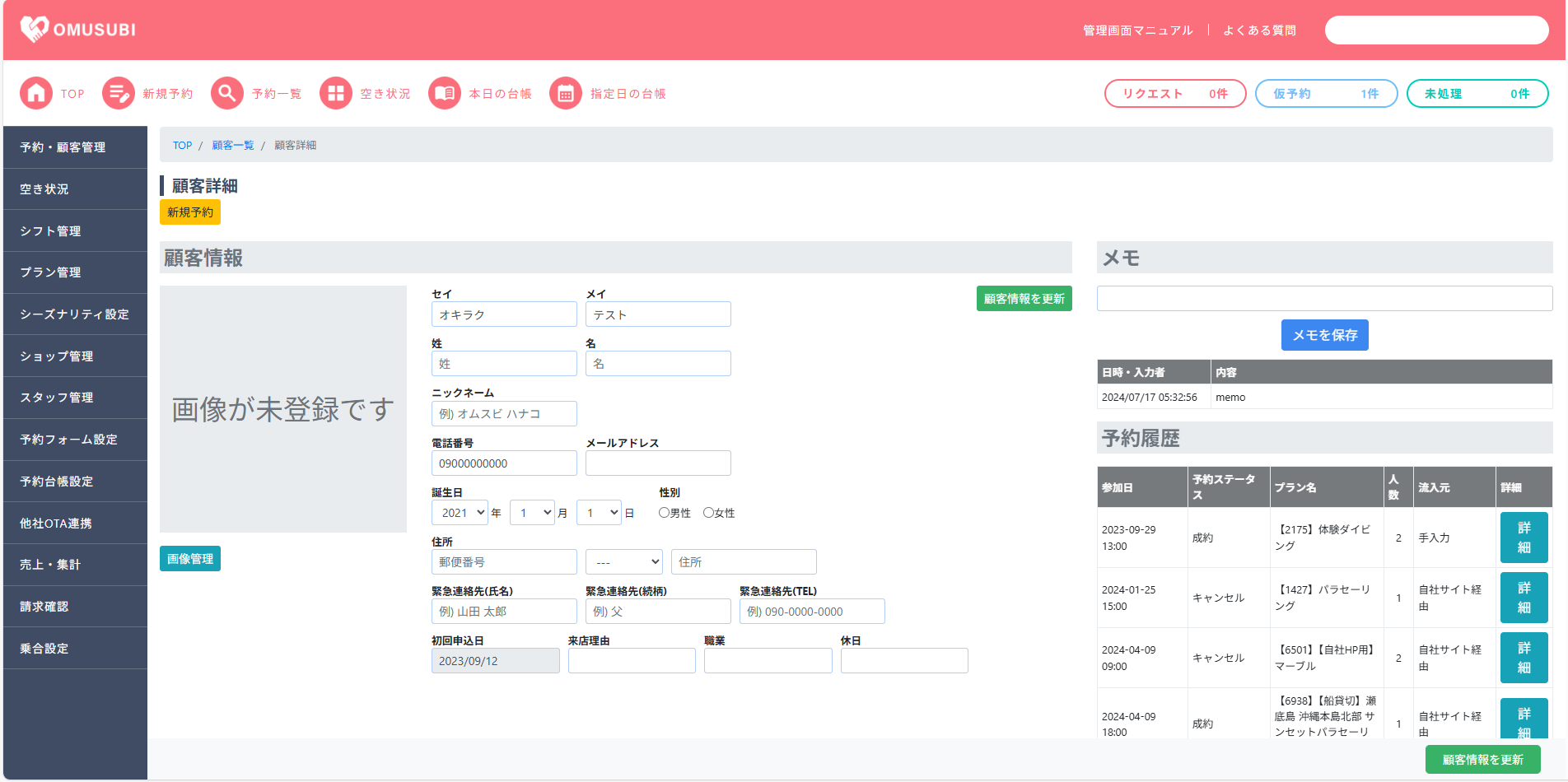Open the 空き状況 grid icon
The image size is (1568, 782).
[336, 94]
